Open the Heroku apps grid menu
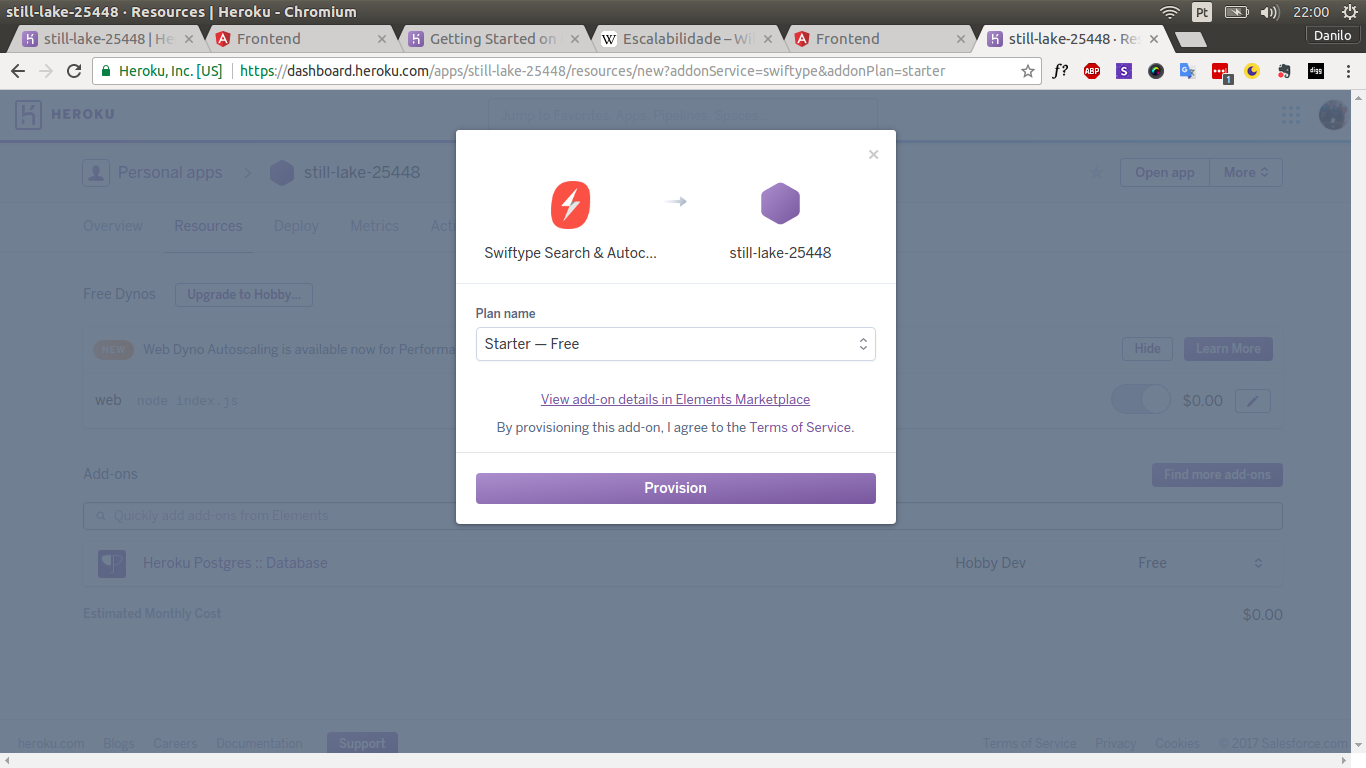The width and height of the screenshot is (1366, 768). pos(1291,115)
